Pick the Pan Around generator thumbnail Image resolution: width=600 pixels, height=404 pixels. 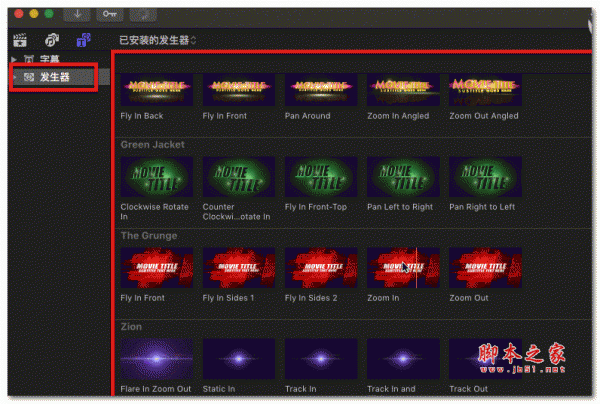[x=321, y=90]
